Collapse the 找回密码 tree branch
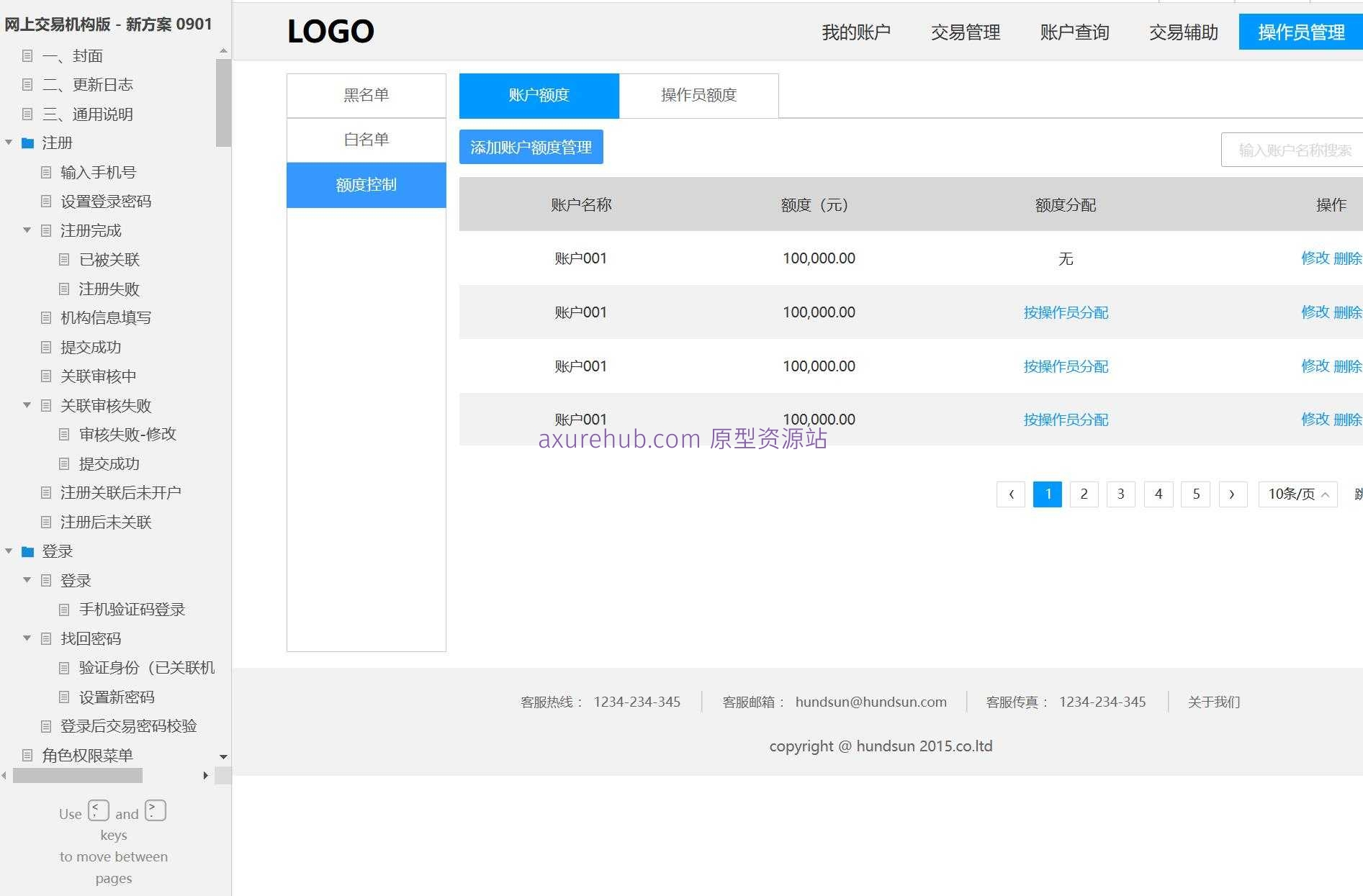The width and height of the screenshot is (1363, 896). pyautogui.click(x=27, y=638)
